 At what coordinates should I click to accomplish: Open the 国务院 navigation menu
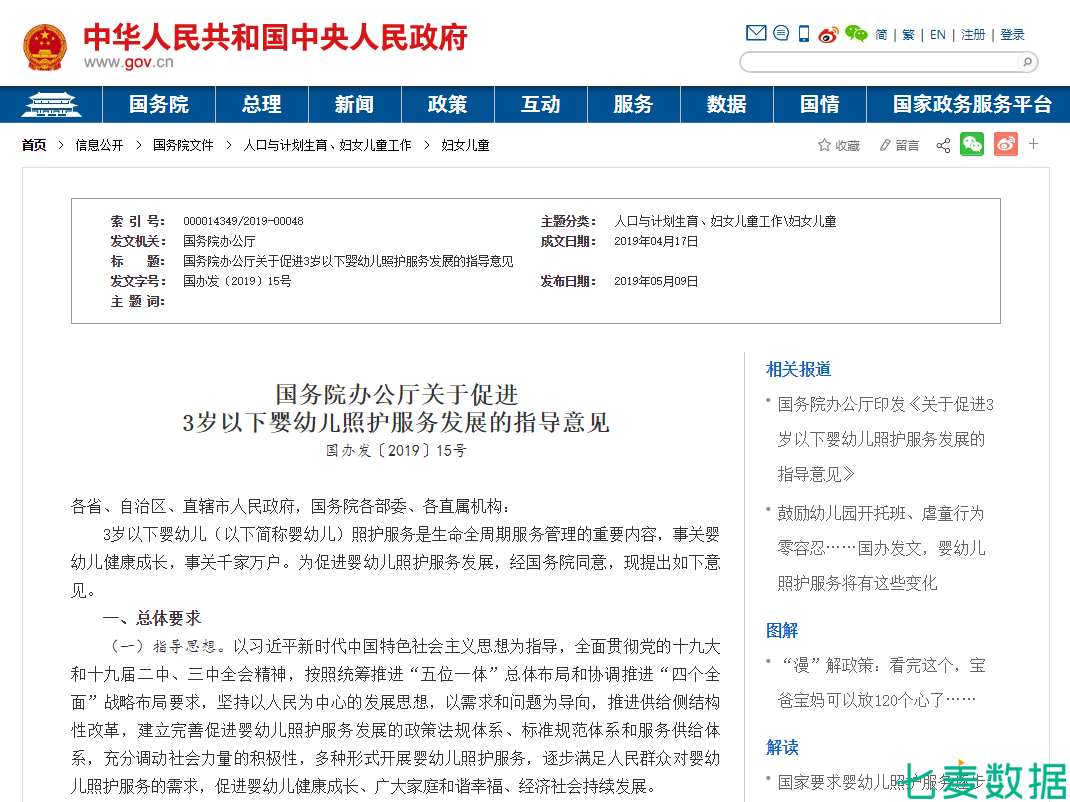click(x=158, y=104)
